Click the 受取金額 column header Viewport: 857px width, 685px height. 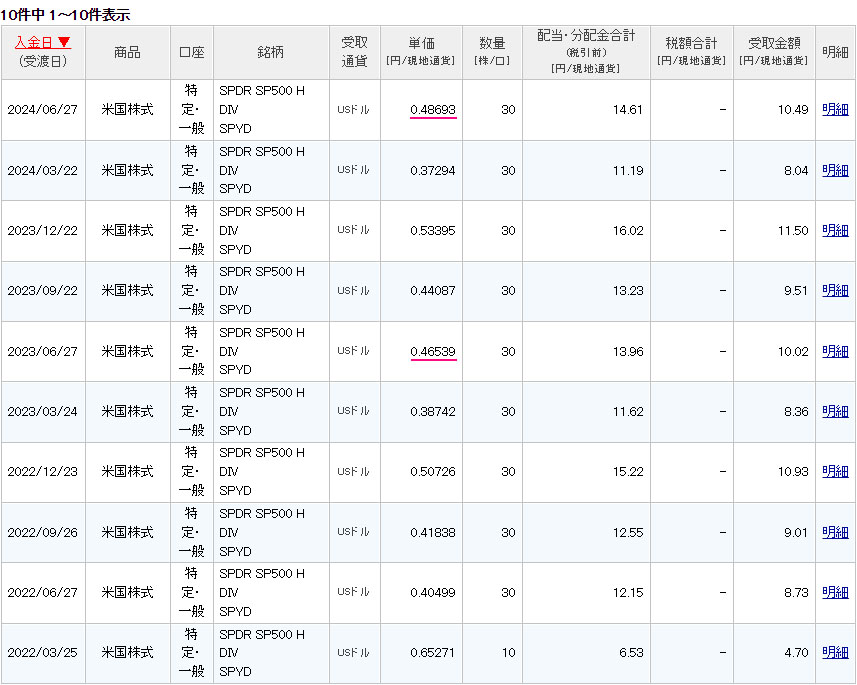click(x=773, y=44)
